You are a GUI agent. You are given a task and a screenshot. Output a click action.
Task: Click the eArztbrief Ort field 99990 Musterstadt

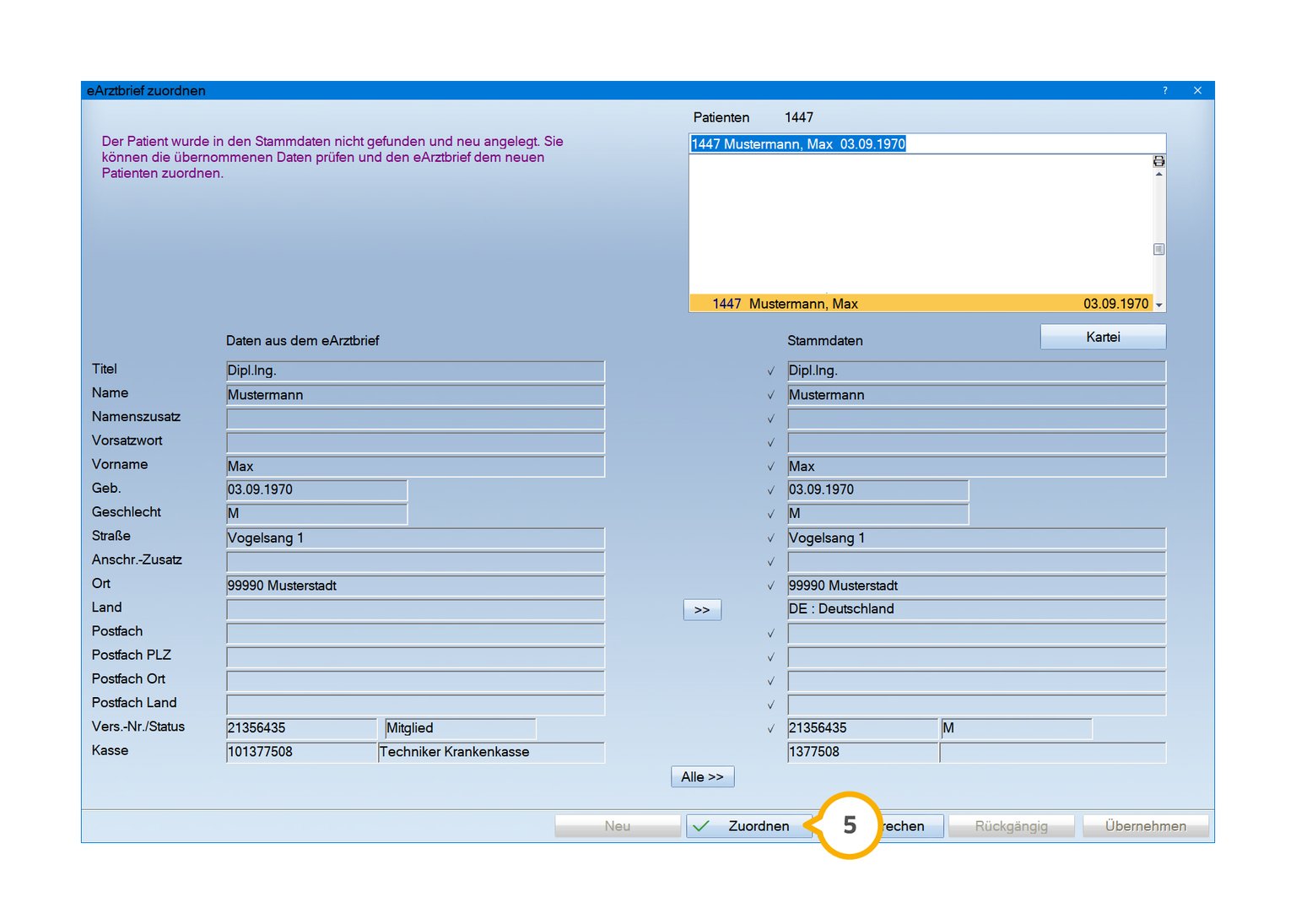coord(415,586)
